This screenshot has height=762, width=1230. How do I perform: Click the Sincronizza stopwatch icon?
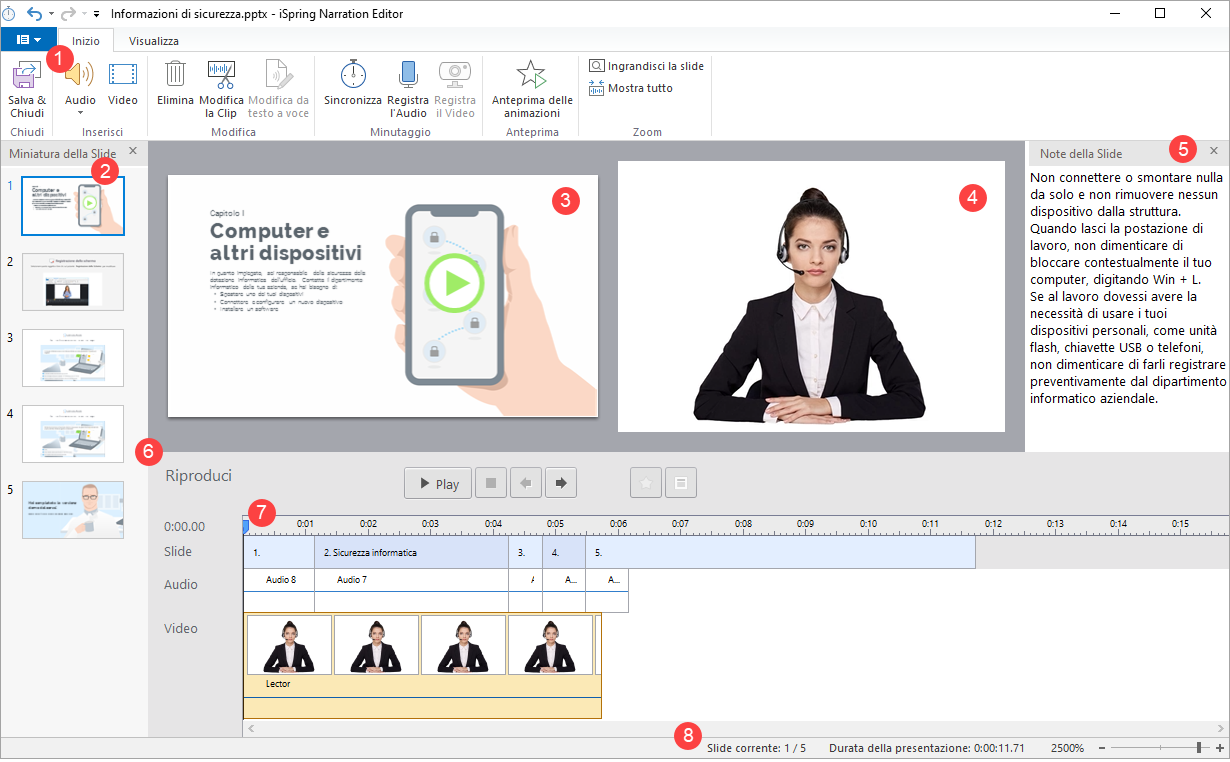coord(353,75)
